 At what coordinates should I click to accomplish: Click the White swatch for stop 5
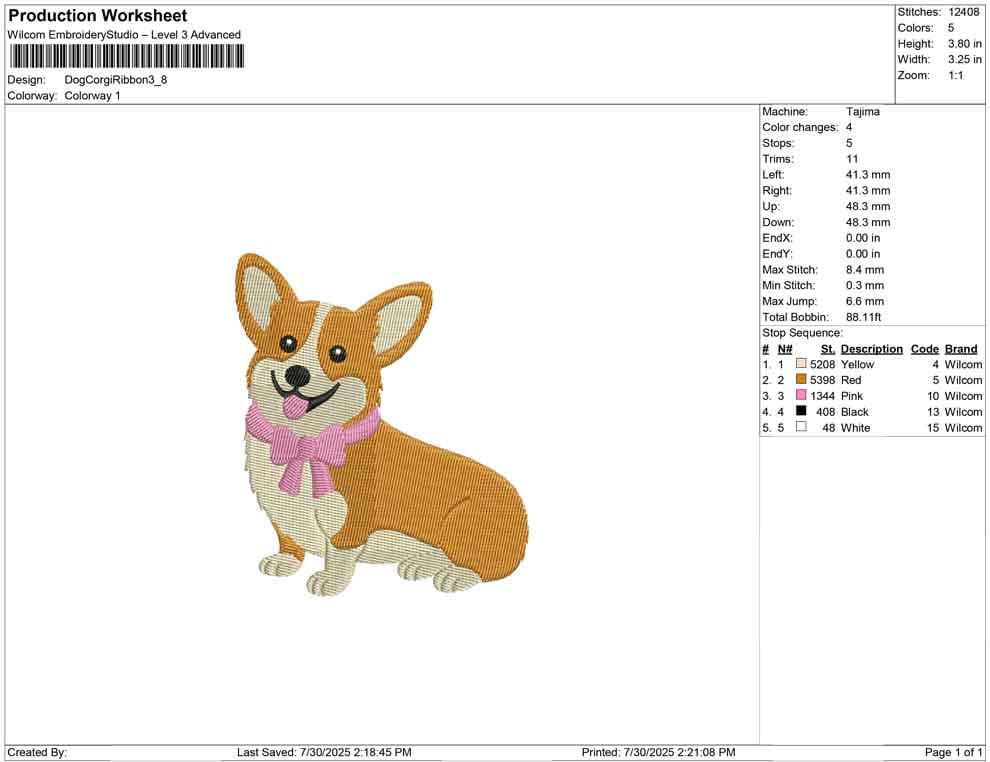(x=799, y=427)
